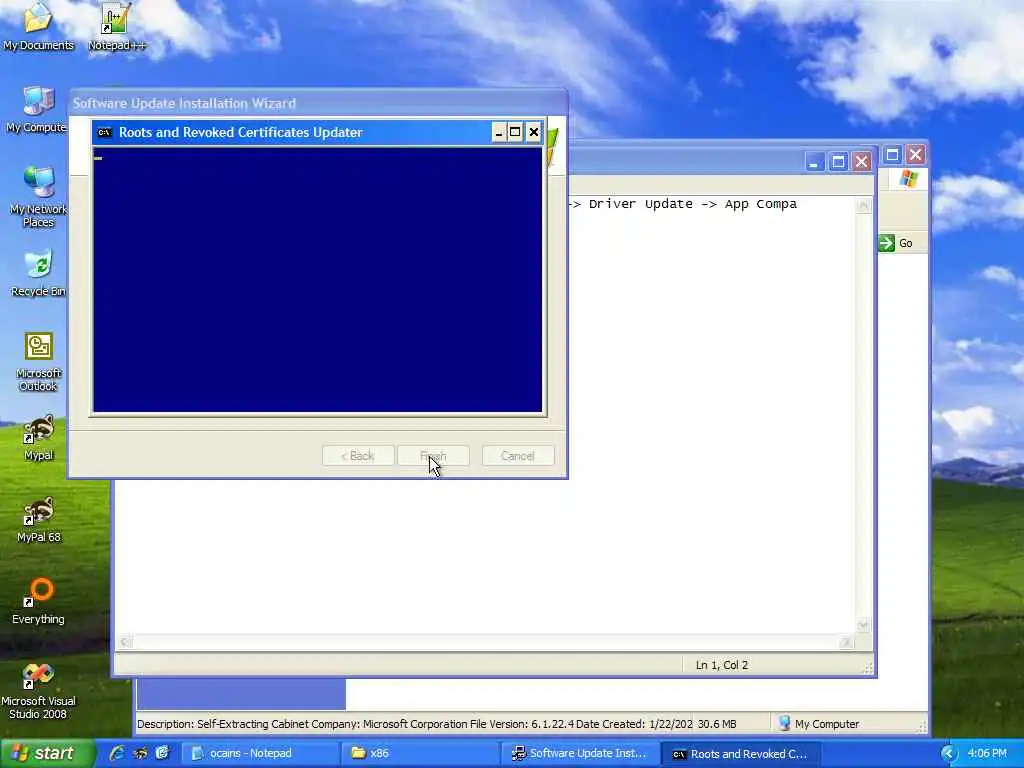Click Finish button in Software Update wizard

[434, 456]
